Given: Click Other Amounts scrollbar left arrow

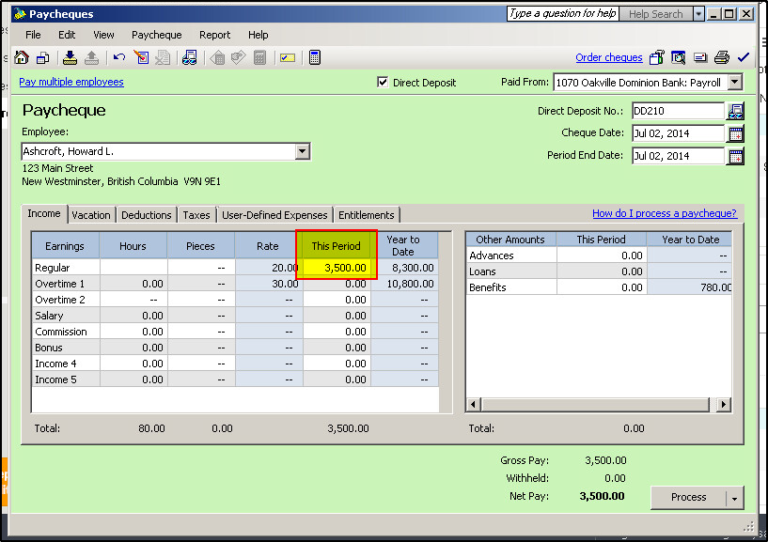Looking at the screenshot, I should [x=473, y=404].
